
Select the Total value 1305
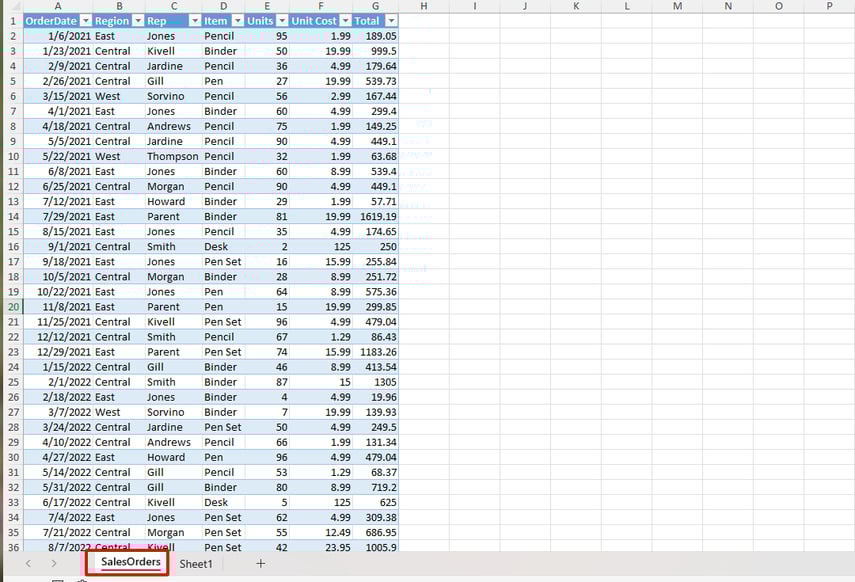(x=375, y=382)
